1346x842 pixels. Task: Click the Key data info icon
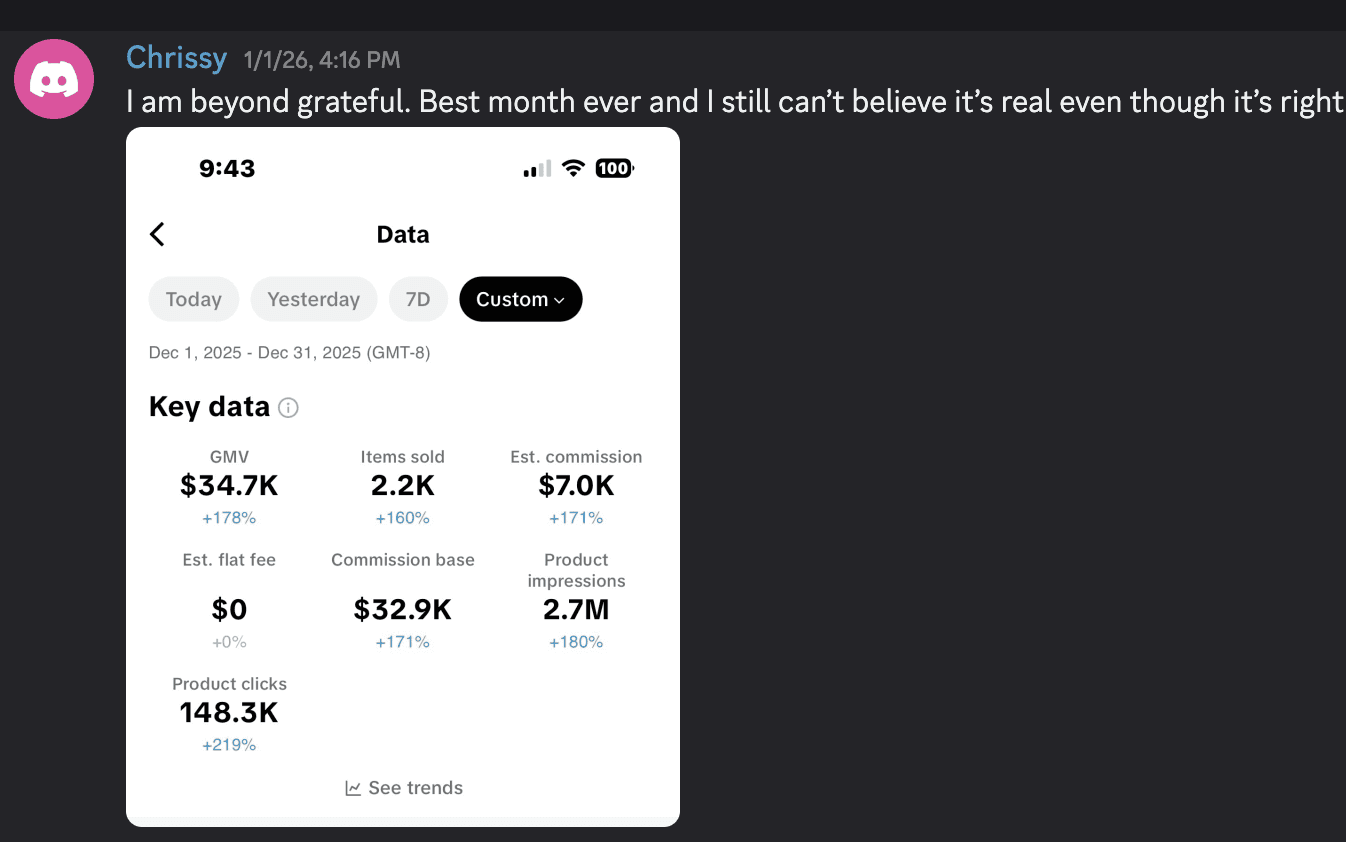(x=288, y=408)
